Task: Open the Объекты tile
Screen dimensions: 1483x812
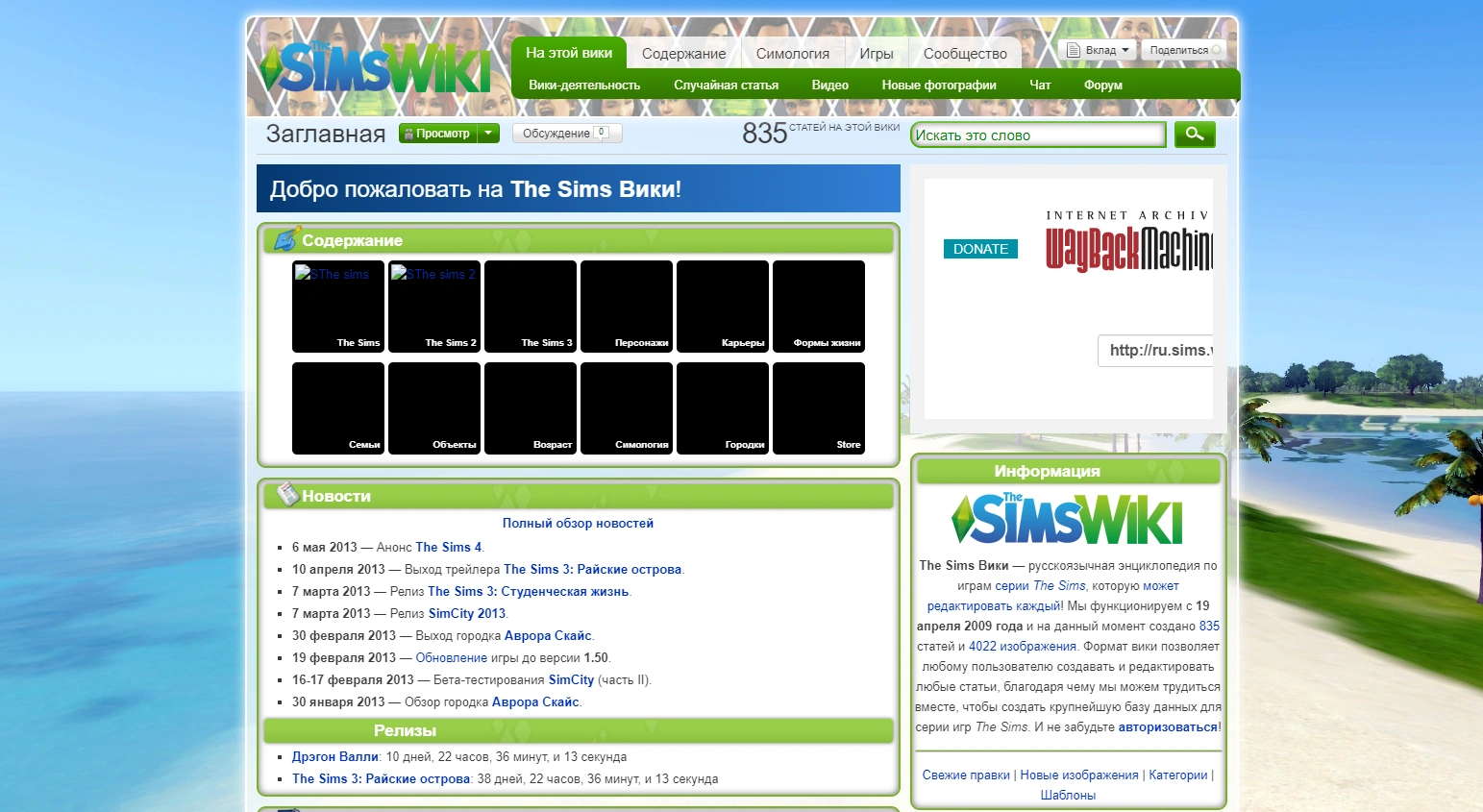Action: coord(434,408)
